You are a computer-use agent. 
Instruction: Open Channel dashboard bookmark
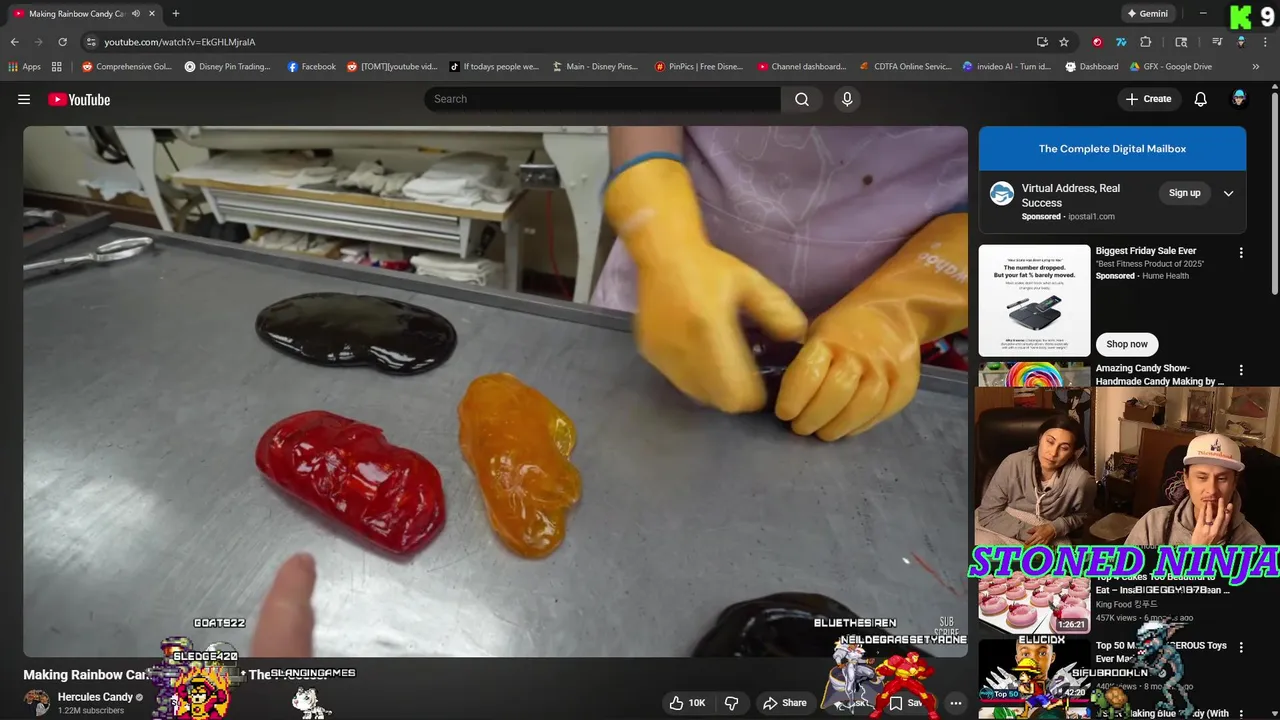pos(802,67)
